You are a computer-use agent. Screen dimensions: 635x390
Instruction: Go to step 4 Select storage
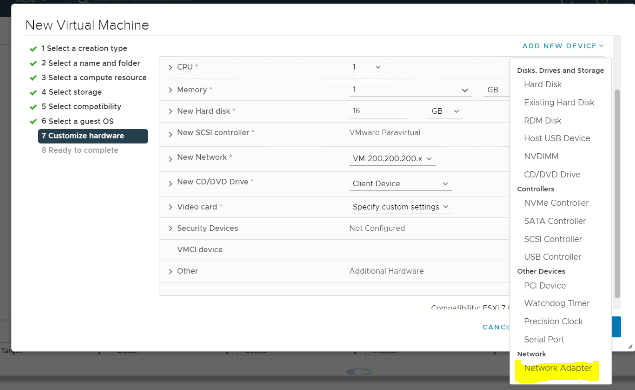tap(71, 92)
